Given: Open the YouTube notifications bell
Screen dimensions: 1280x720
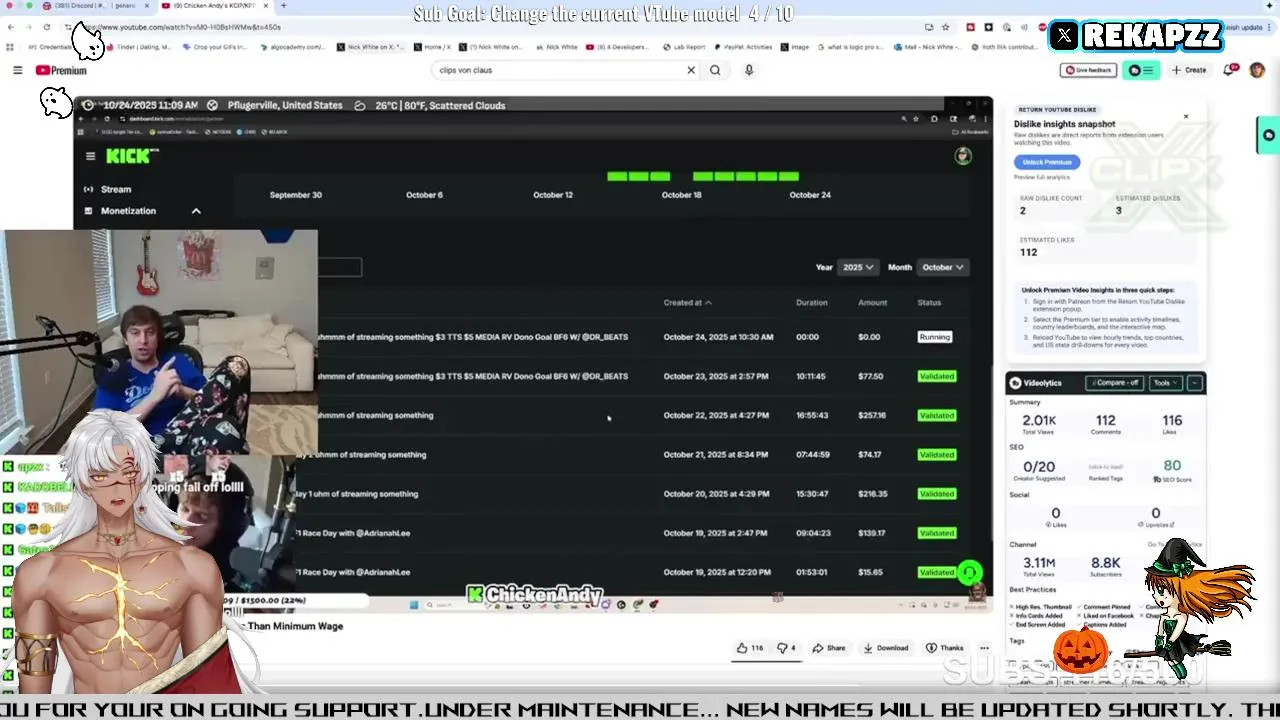Looking at the screenshot, I should [1230, 70].
